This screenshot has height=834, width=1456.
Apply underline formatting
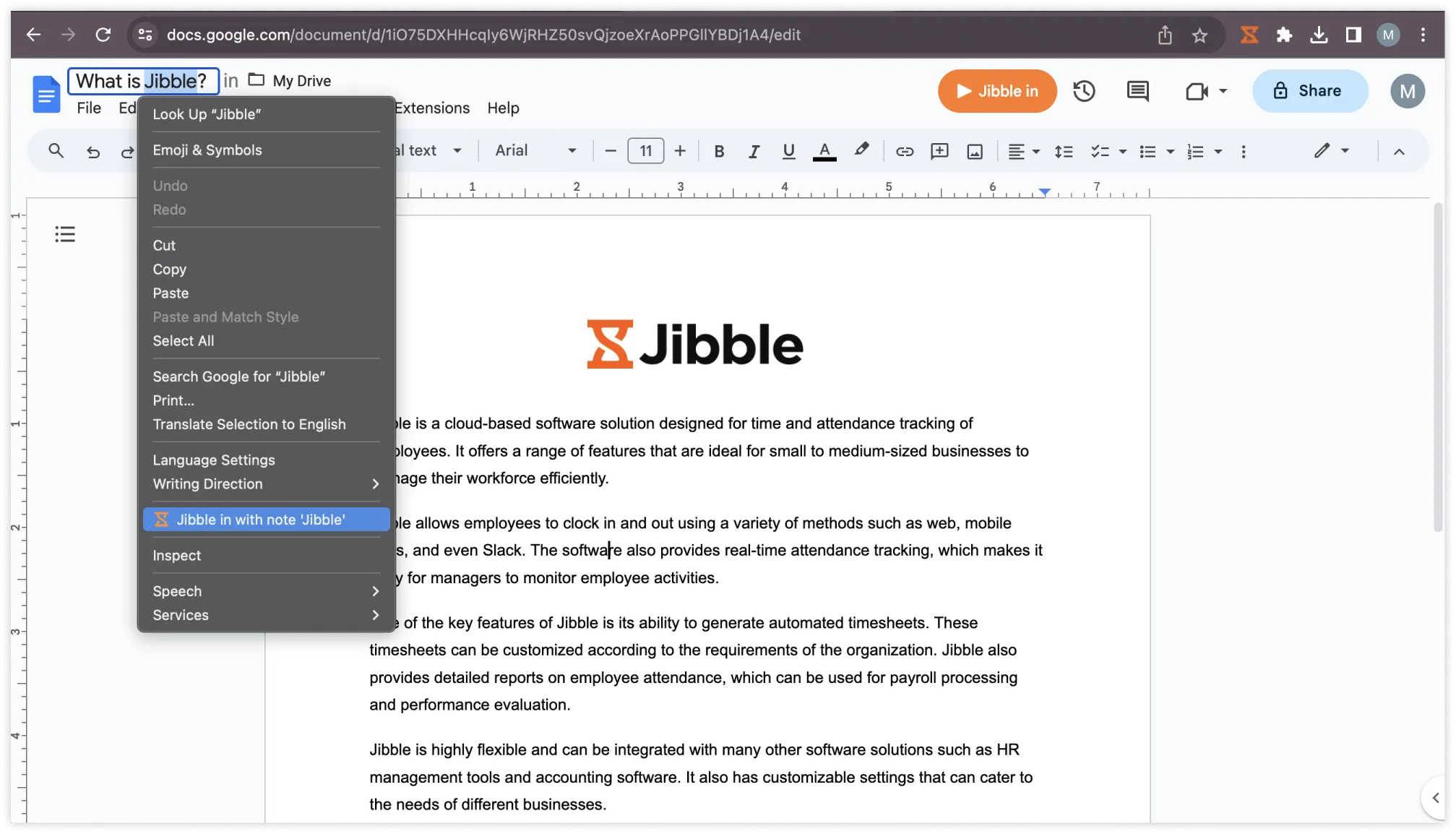click(x=788, y=151)
